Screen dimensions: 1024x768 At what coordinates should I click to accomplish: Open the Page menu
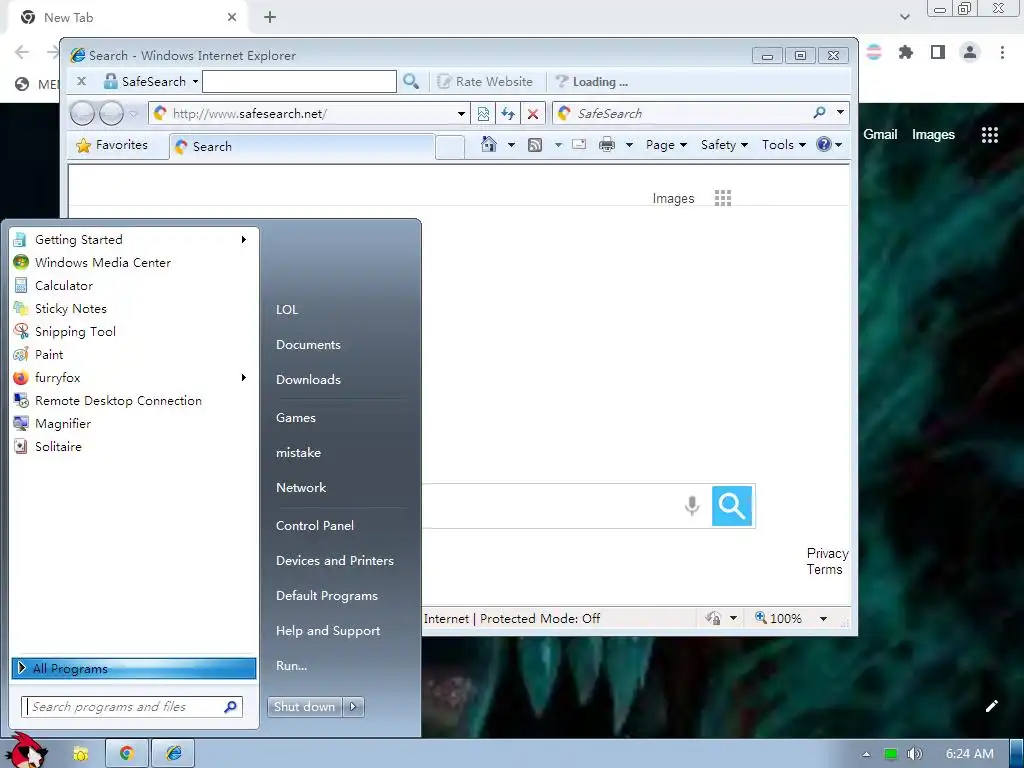point(666,145)
